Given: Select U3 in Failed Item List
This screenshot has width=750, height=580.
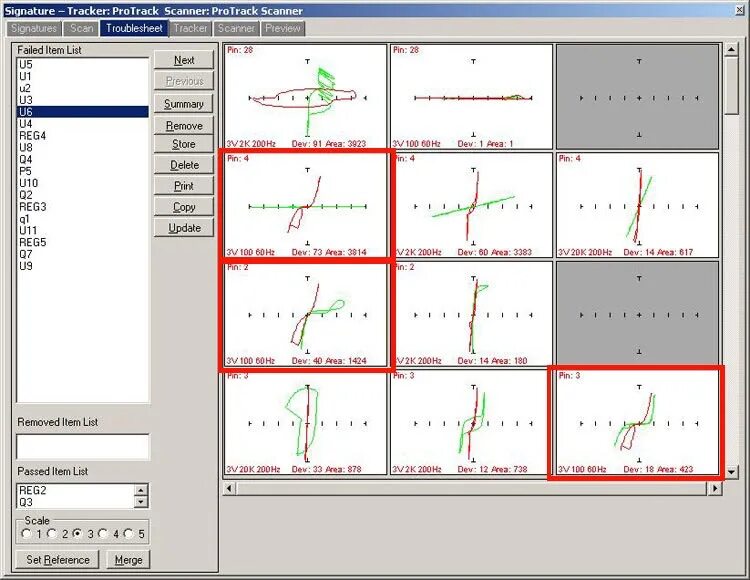Looking at the screenshot, I should point(83,100).
